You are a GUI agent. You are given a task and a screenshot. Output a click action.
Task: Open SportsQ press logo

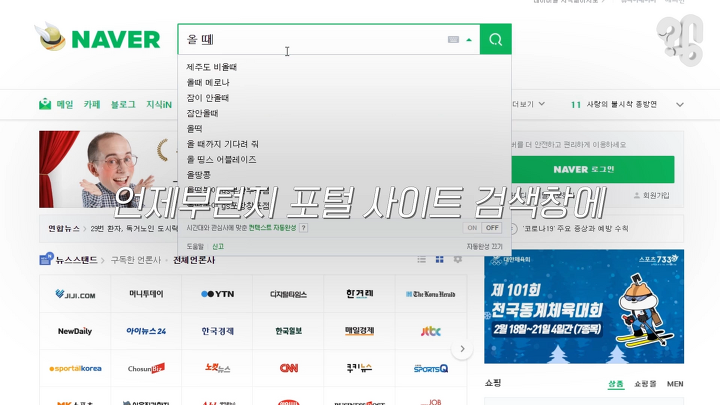point(431,368)
